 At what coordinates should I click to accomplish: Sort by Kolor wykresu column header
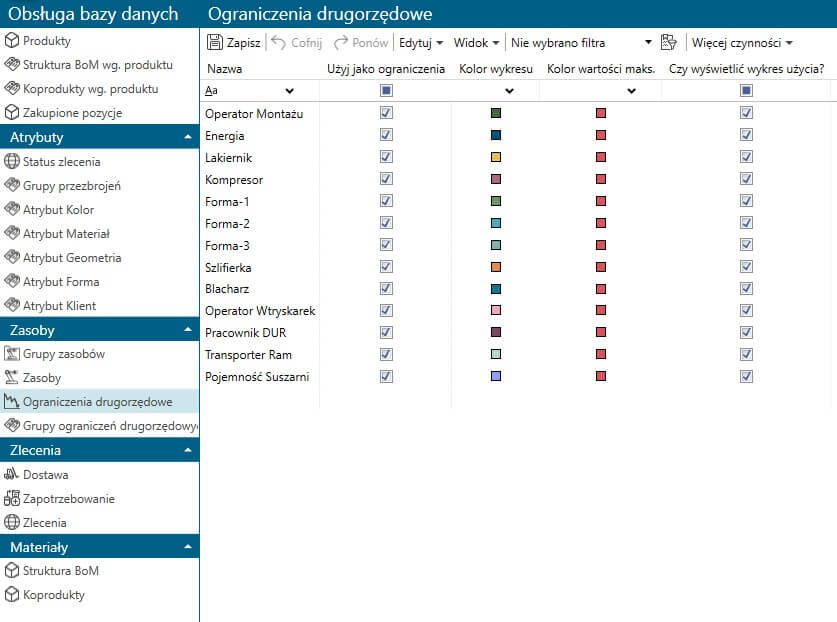point(496,69)
